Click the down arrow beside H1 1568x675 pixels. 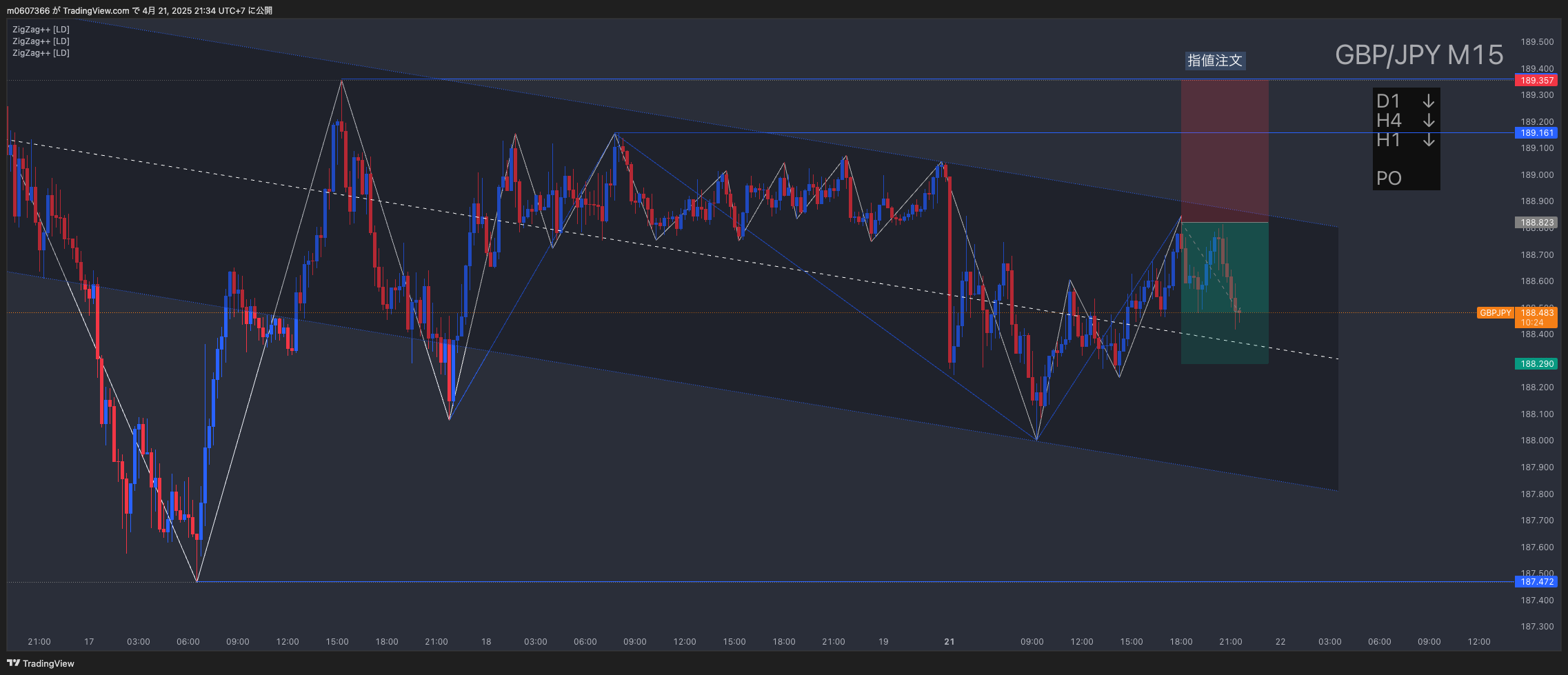tap(1429, 140)
